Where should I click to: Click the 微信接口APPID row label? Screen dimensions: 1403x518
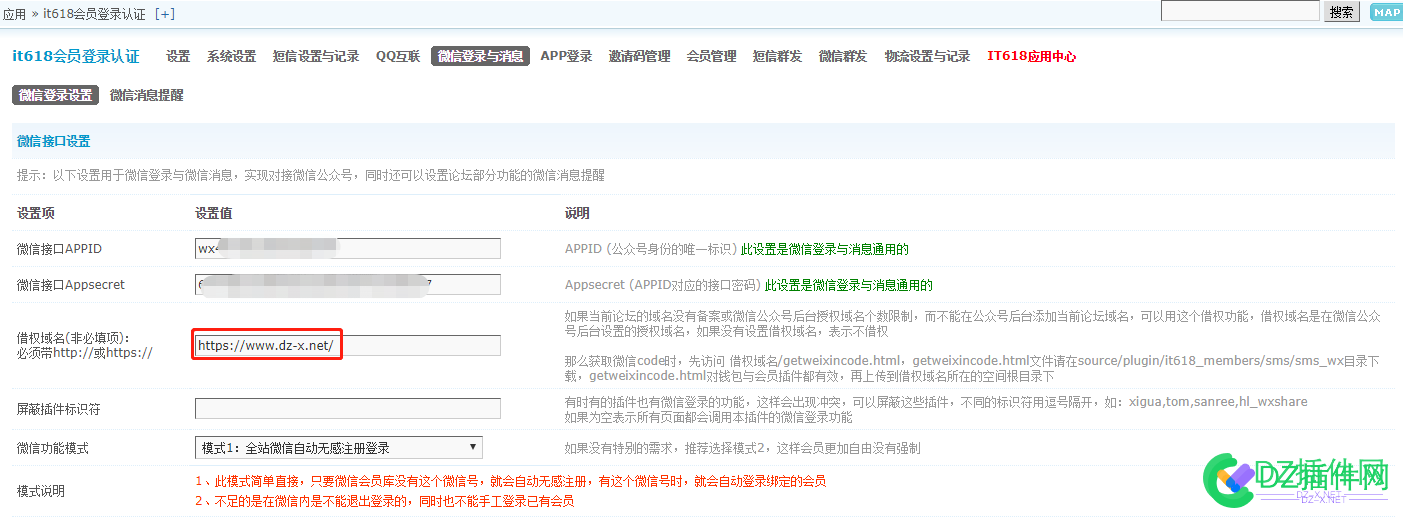[x=60, y=248]
